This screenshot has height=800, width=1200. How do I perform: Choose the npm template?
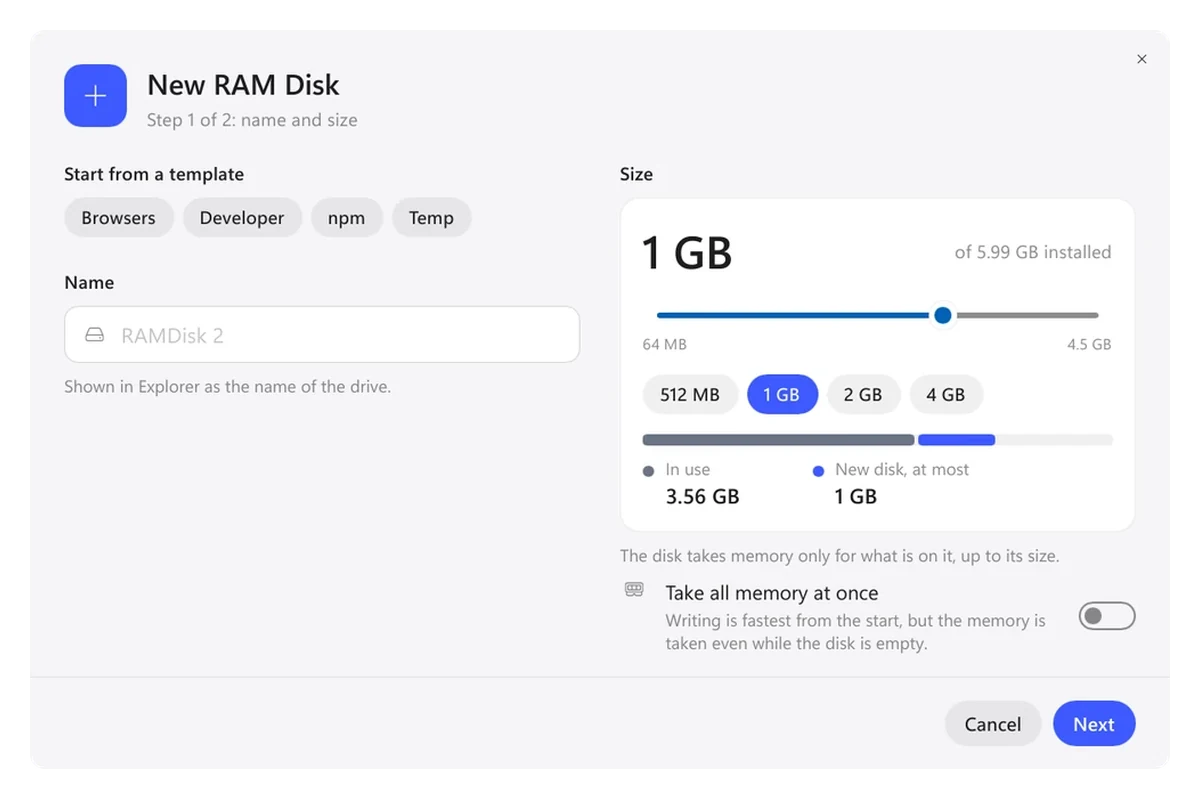click(x=346, y=218)
